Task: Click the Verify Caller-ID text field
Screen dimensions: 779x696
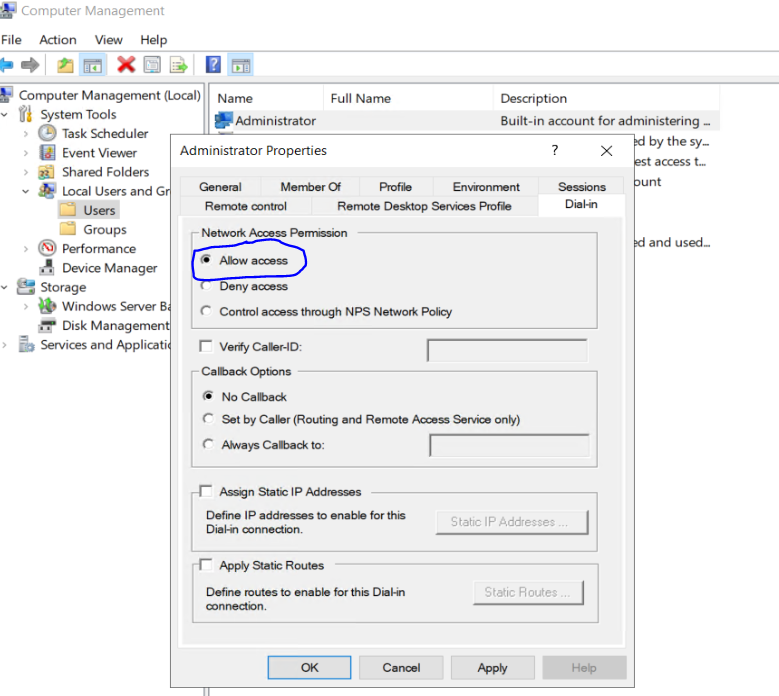Action: click(507, 350)
